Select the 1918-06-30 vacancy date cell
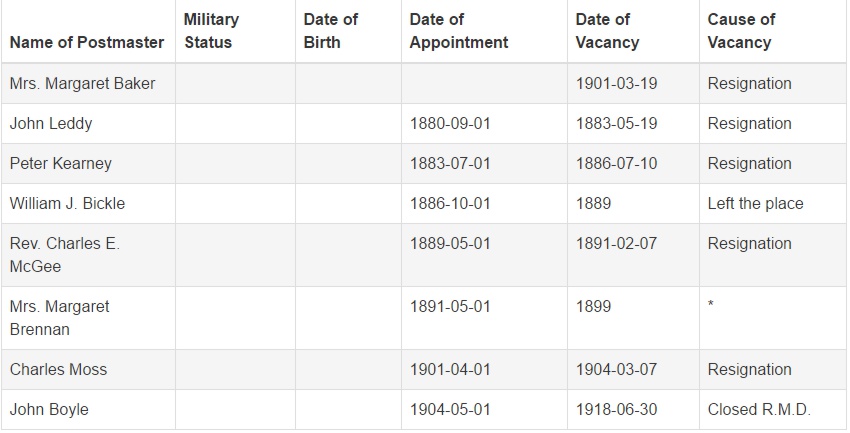 tap(616, 410)
